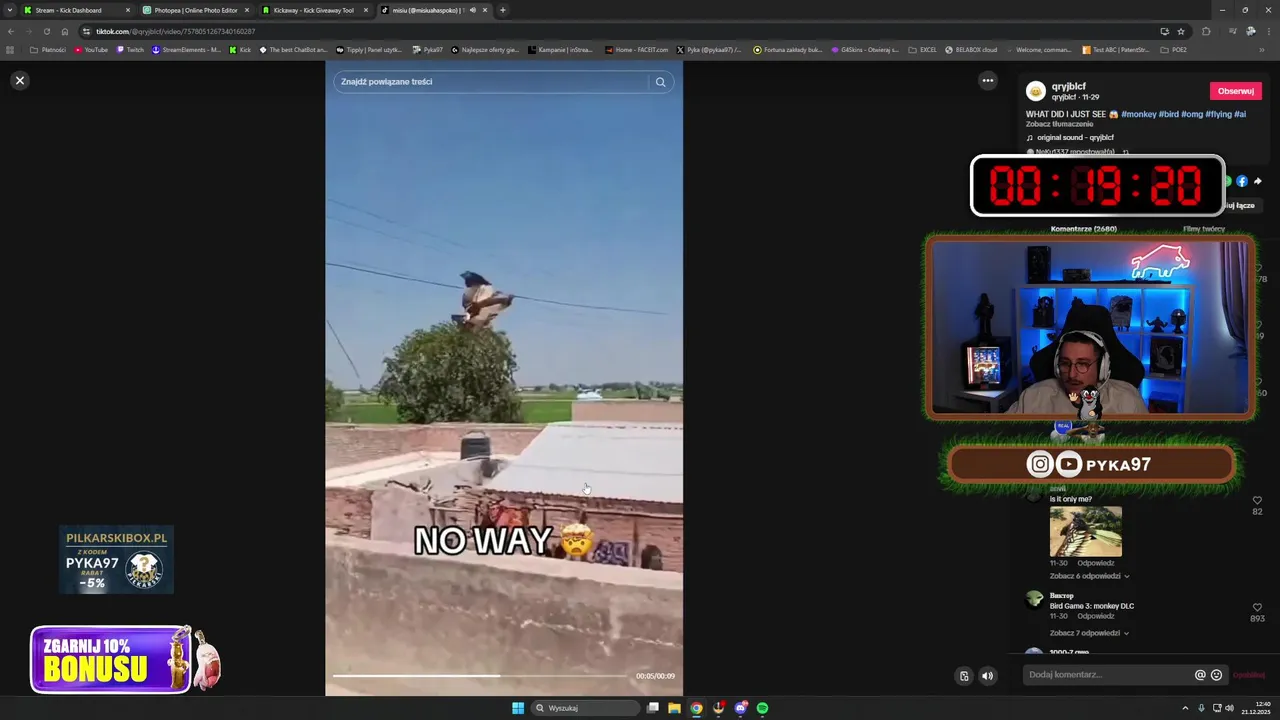Reply to 'Bird Game 3: monkey DLC' comment
The height and width of the screenshot is (720, 1280).
1095,616
